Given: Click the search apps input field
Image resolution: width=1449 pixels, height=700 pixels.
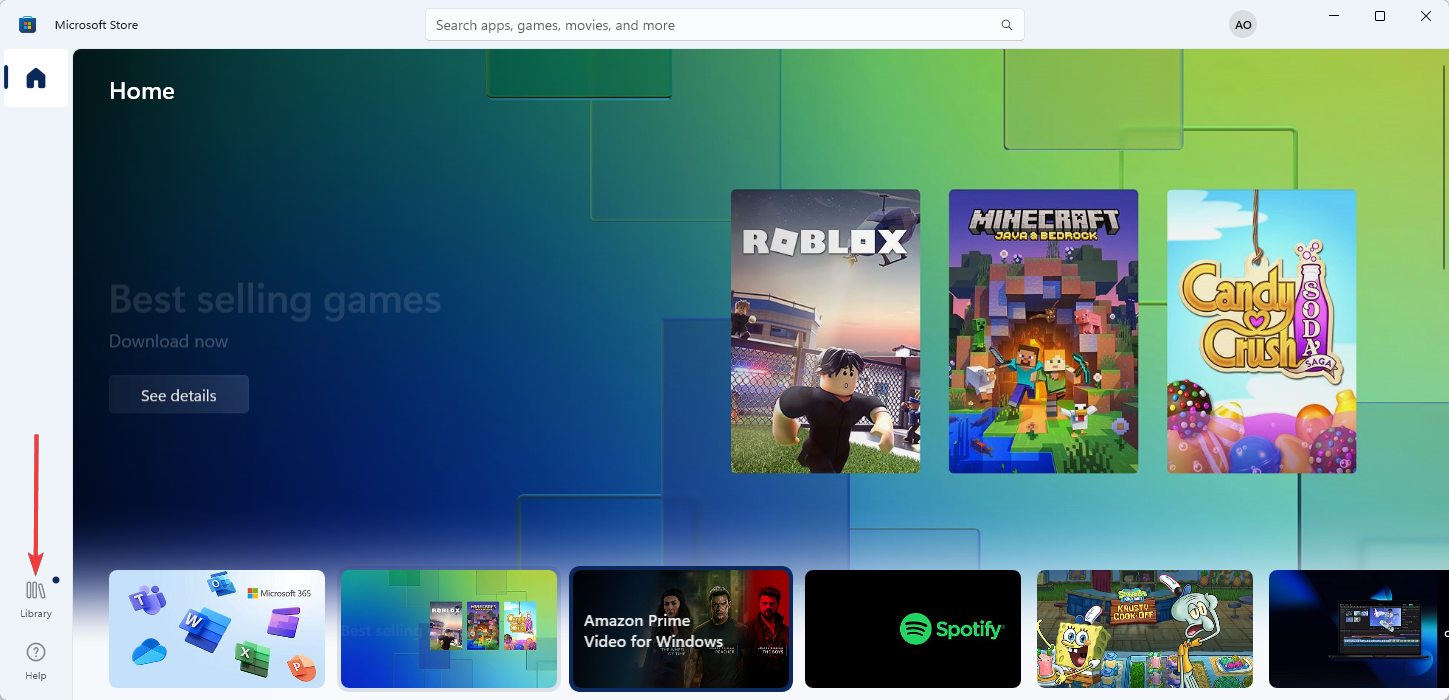Looking at the screenshot, I should tap(725, 25).
